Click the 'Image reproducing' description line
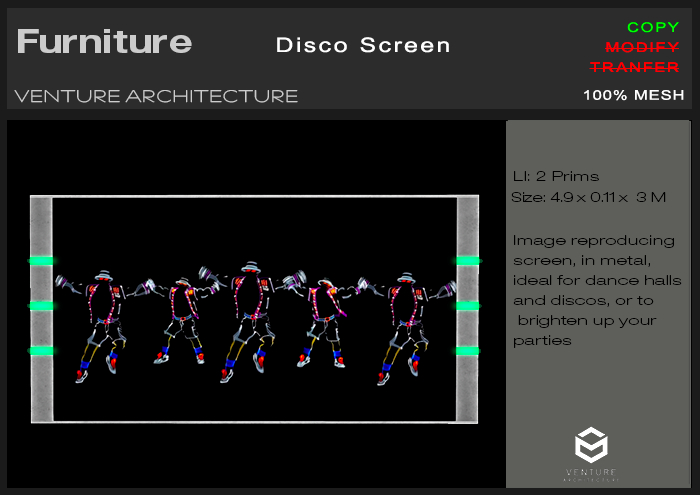 click(593, 241)
